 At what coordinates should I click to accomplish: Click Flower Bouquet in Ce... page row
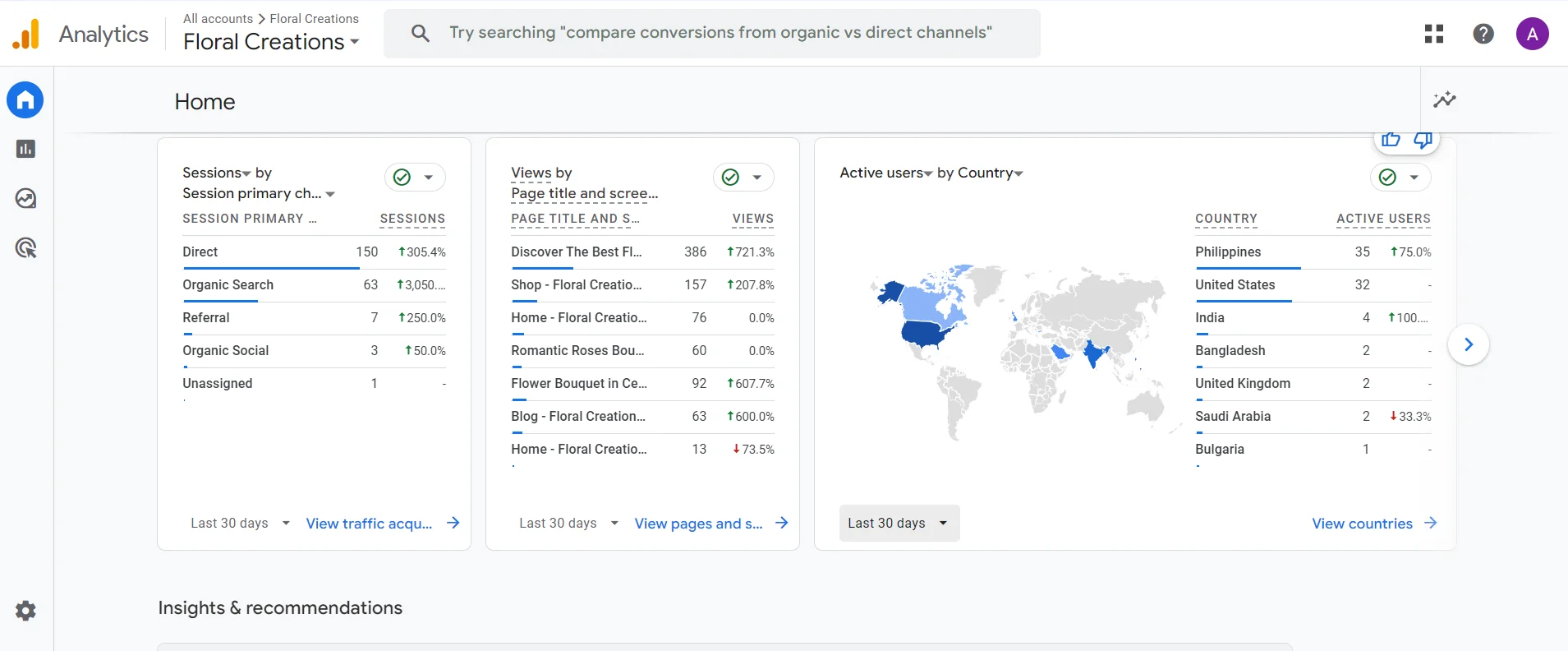coord(642,384)
